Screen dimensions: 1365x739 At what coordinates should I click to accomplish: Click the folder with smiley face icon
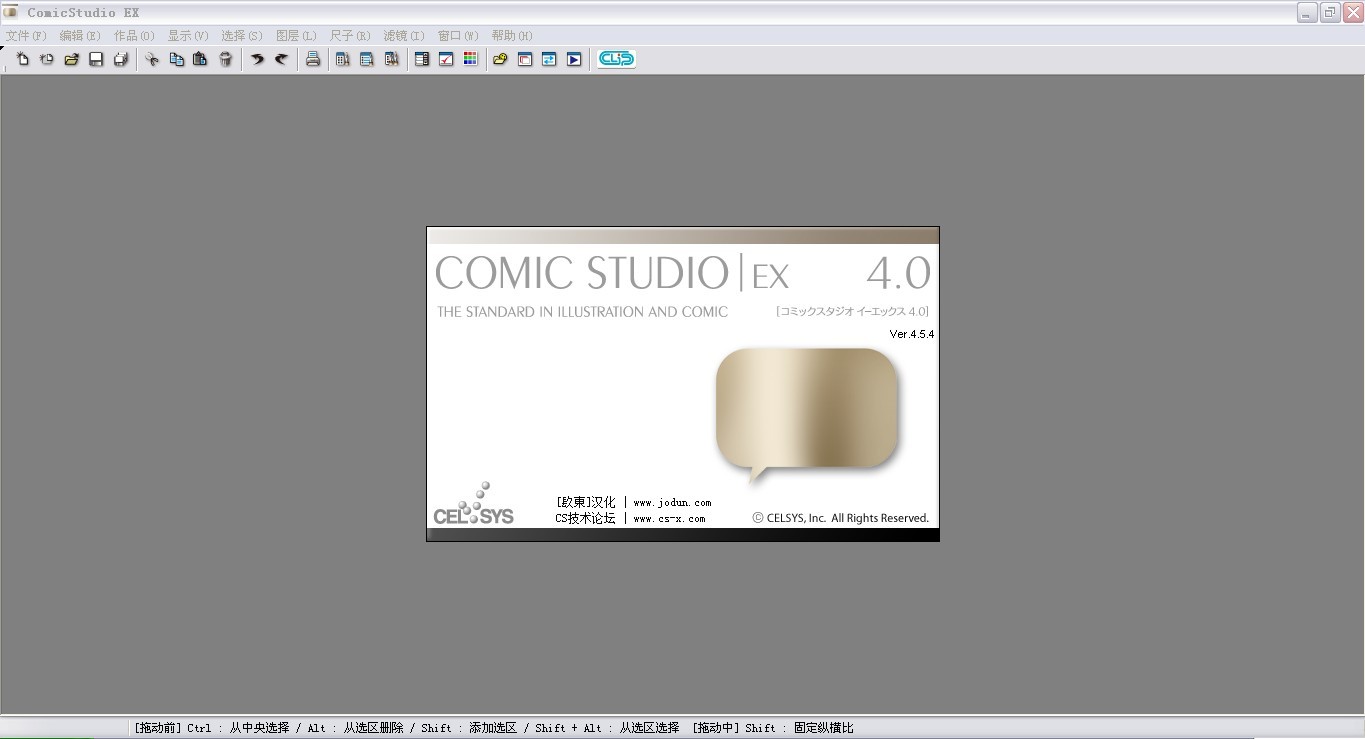pos(500,59)
